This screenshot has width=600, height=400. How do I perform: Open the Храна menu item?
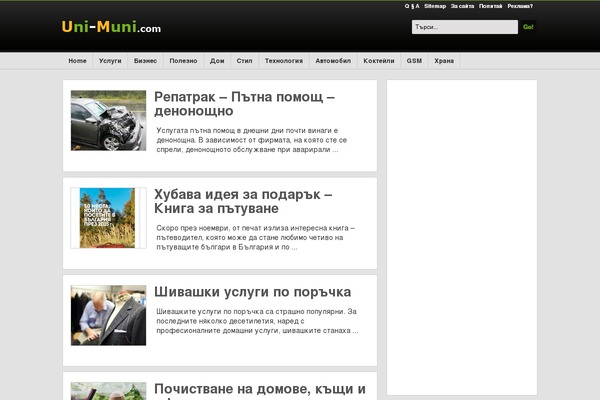[x=444, y=61]
